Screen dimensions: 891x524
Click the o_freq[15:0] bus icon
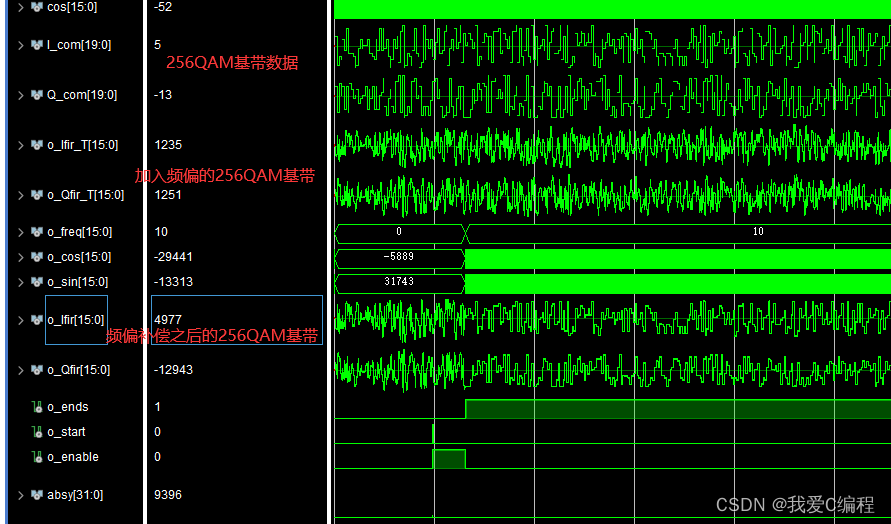pyautogui.click(x=37, y=232)
